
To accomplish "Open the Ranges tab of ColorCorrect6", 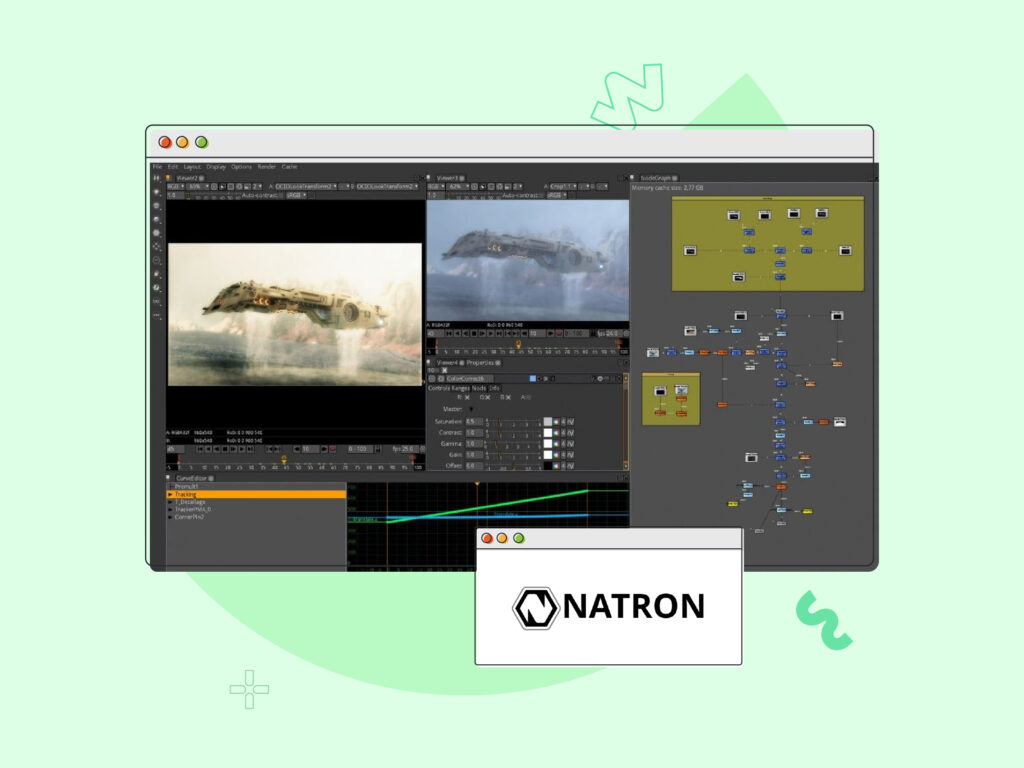I will (x=459, y=388).
